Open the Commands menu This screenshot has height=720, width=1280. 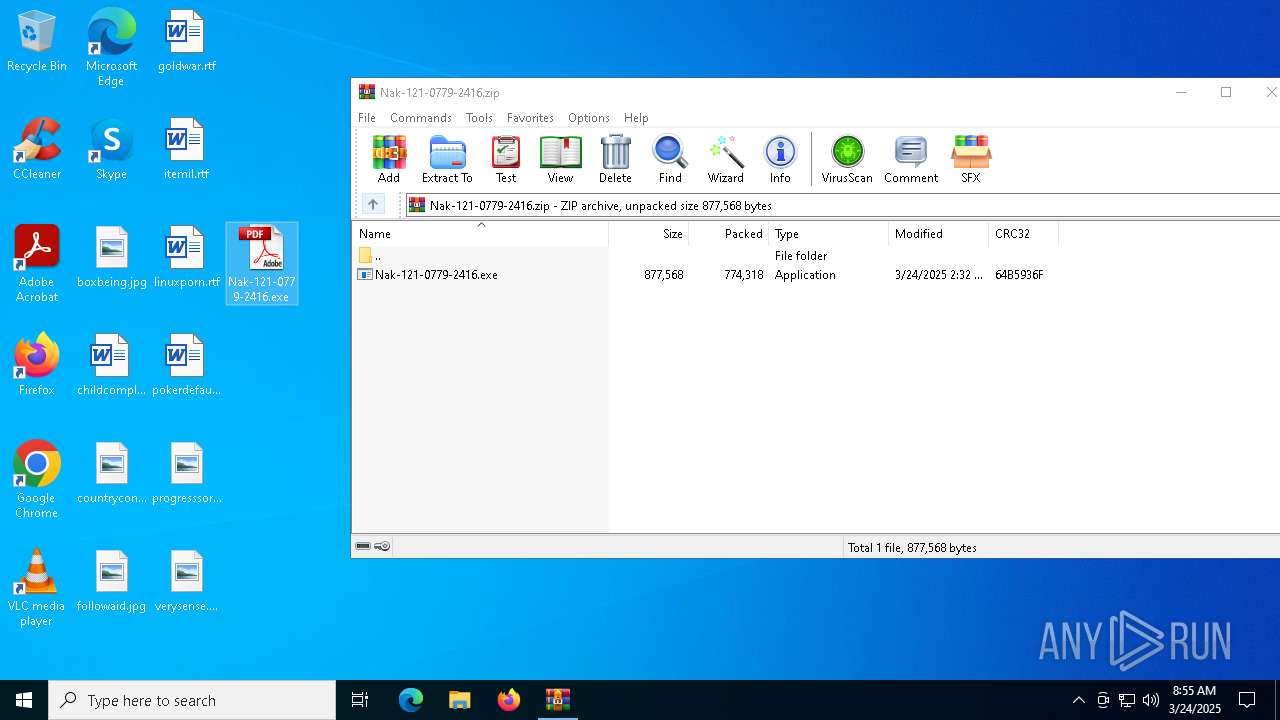421,117
